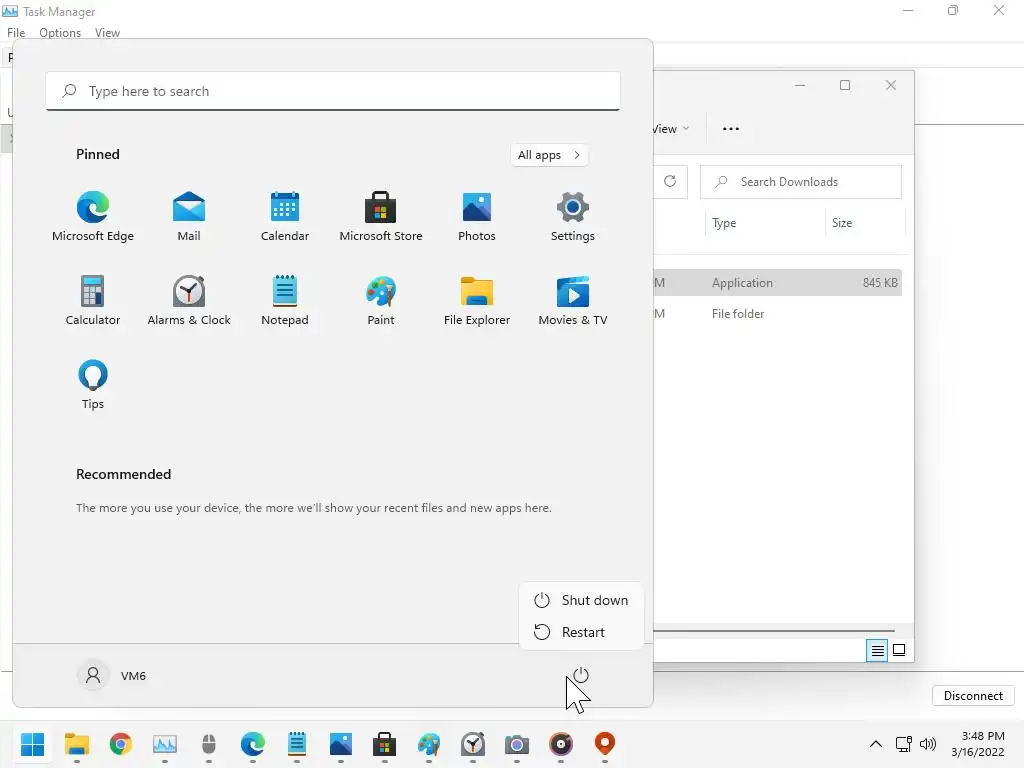Open Paint from the taskbar
The image size is (1024, 768).
pos(428,744)
